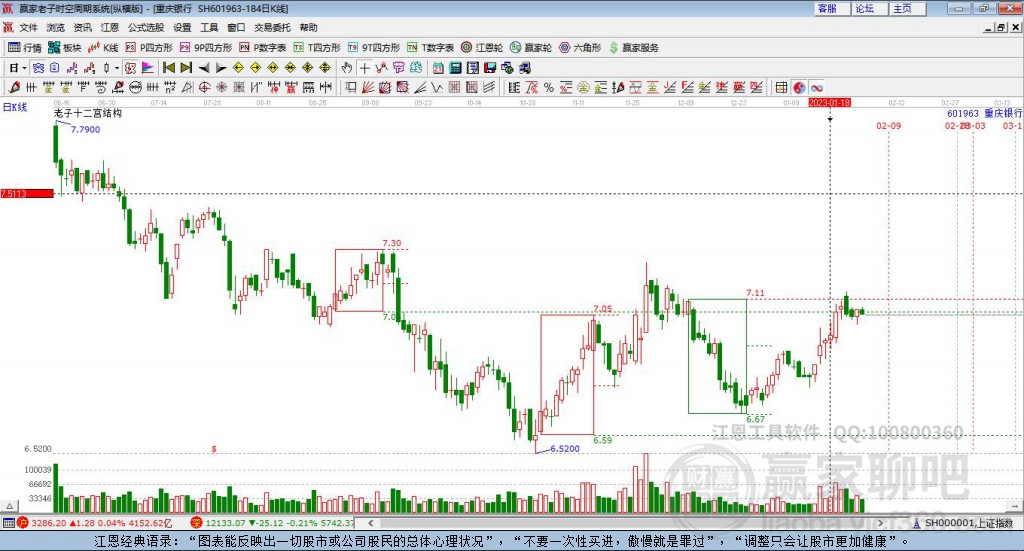Open the 六角形 hexagon tool

coord(580,48)
